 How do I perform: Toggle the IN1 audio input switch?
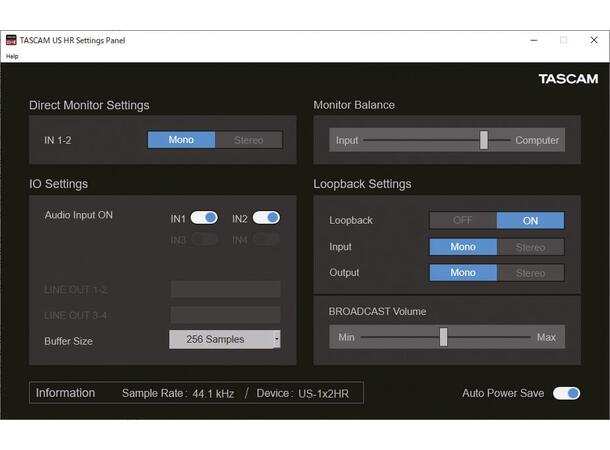click(204, 218)
